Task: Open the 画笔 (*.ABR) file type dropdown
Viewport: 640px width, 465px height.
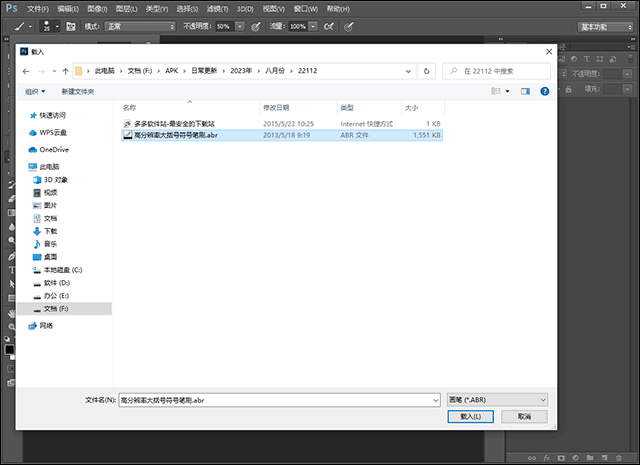Action: [497, 400]
